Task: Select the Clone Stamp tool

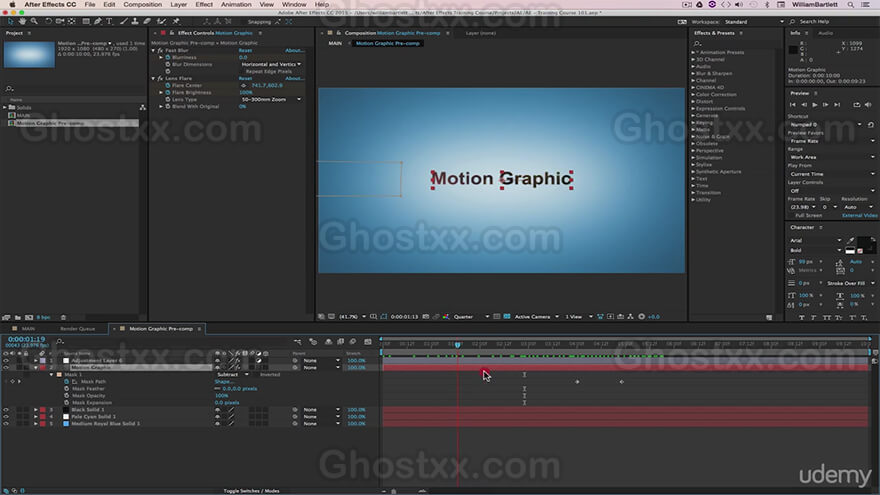Action: (135, 21)
